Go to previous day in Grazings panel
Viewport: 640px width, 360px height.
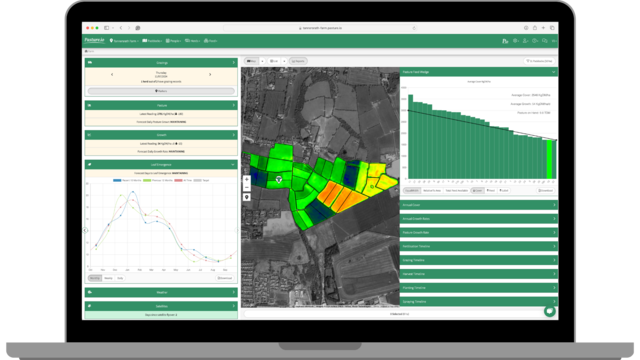click(112, 75)
